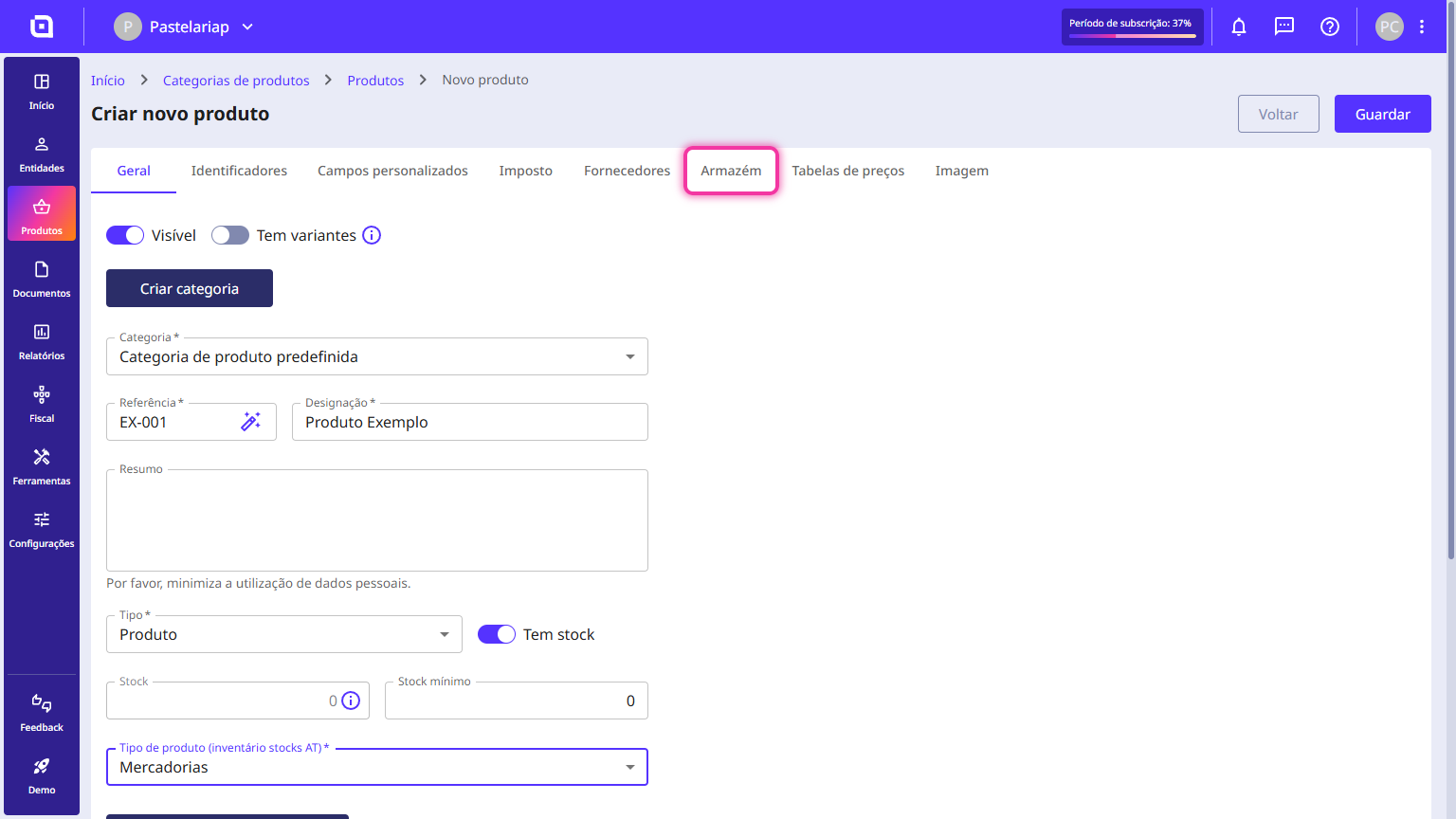Open notifications bell icon

coord(1239,27)
